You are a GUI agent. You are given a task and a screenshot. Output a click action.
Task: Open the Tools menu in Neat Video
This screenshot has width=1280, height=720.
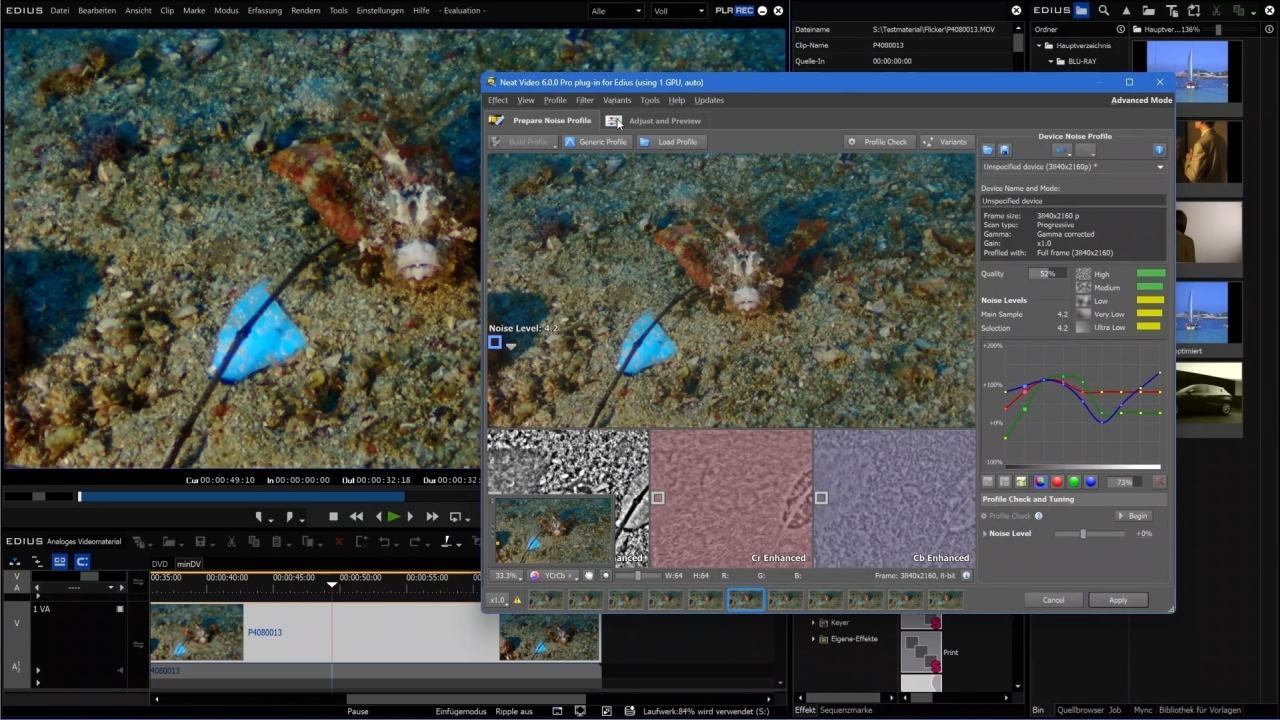[650, 100]
